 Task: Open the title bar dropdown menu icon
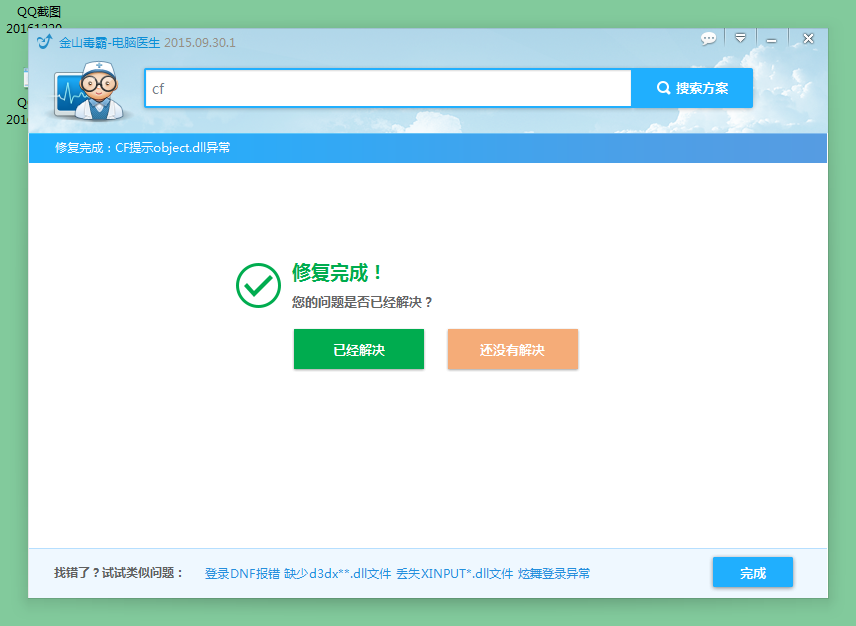(x=740, y=38)
